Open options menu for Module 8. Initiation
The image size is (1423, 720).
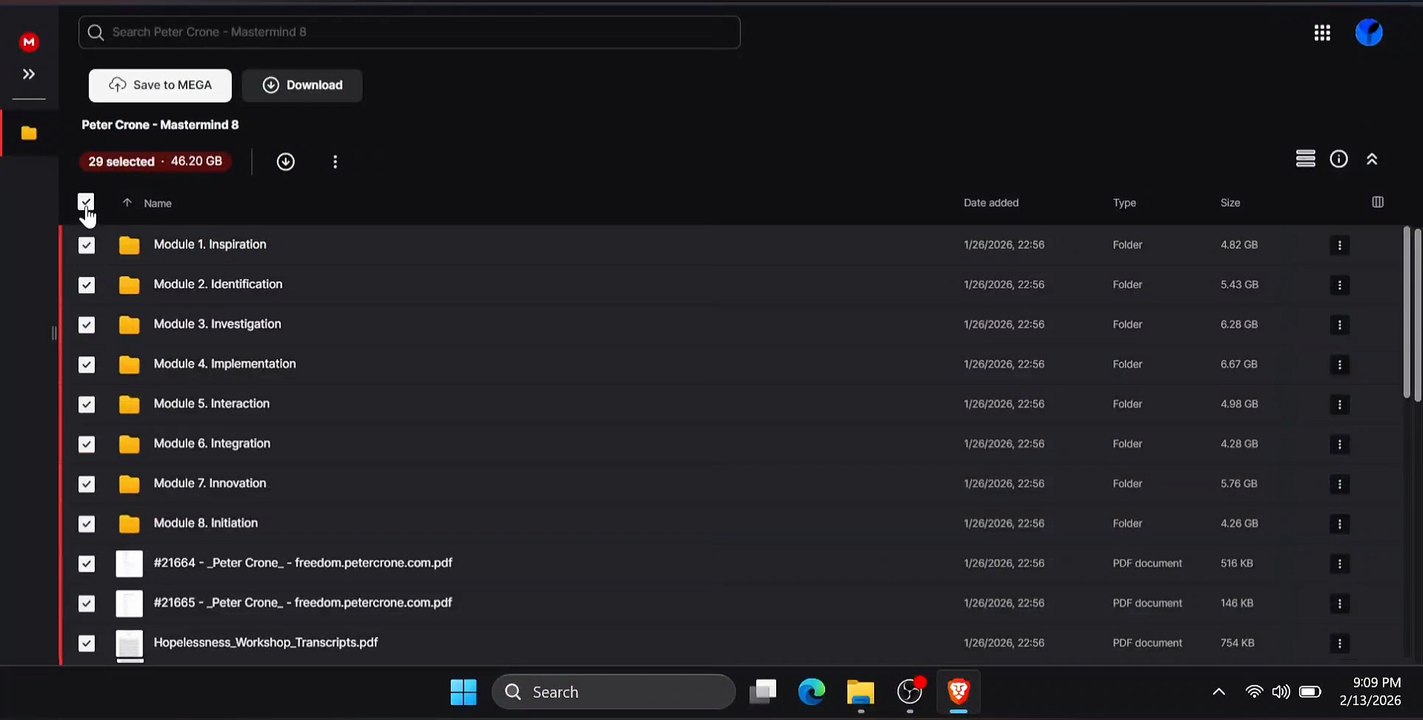click(x=1340, y=524)
